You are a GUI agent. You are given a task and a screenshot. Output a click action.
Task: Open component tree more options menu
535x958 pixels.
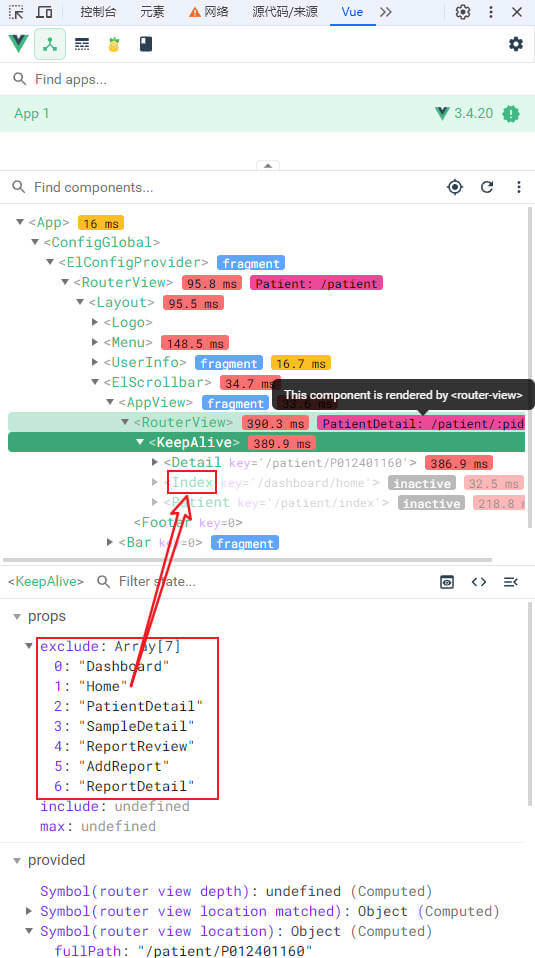pos(519,187)
